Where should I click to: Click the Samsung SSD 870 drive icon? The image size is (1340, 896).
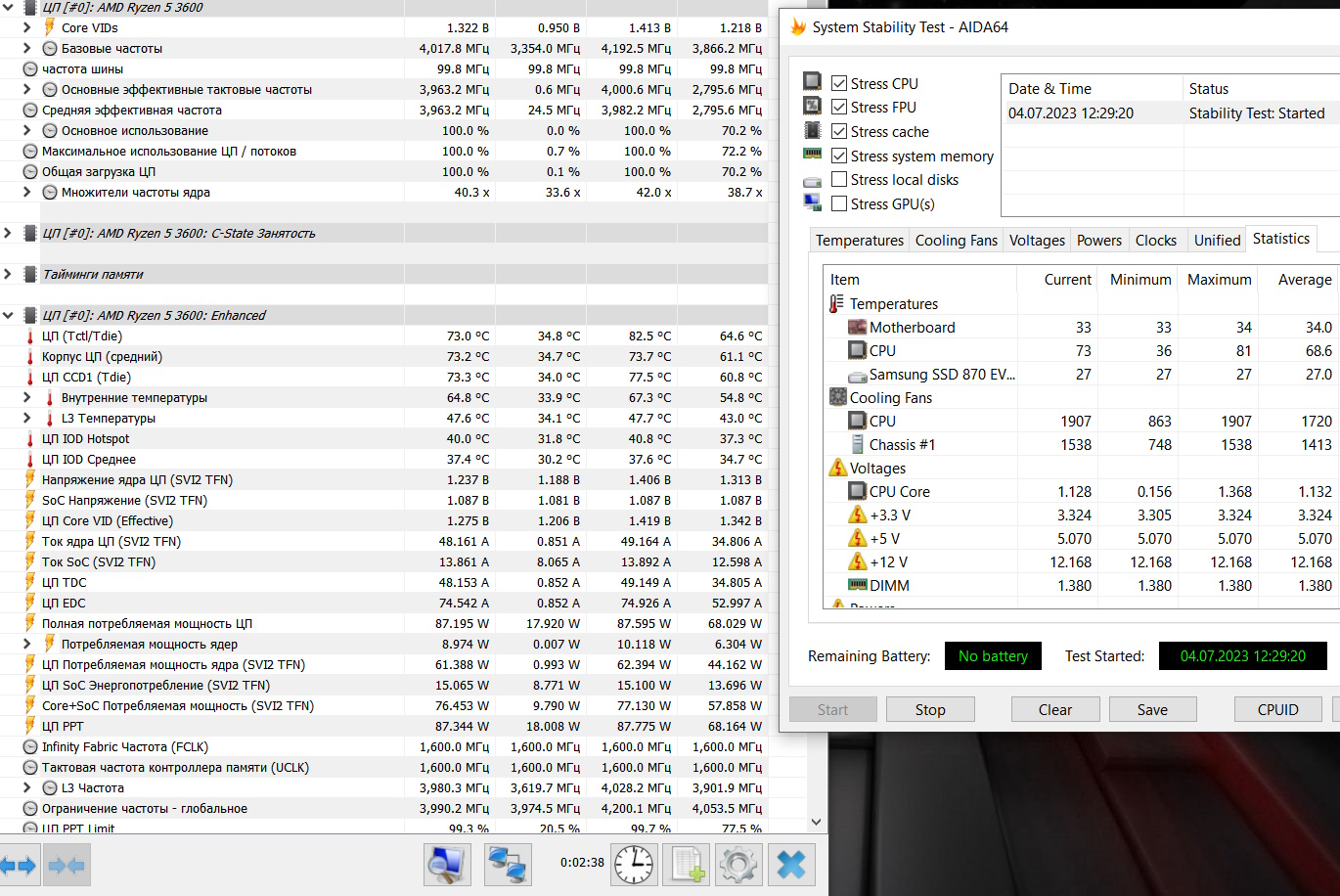click(857, 376)
